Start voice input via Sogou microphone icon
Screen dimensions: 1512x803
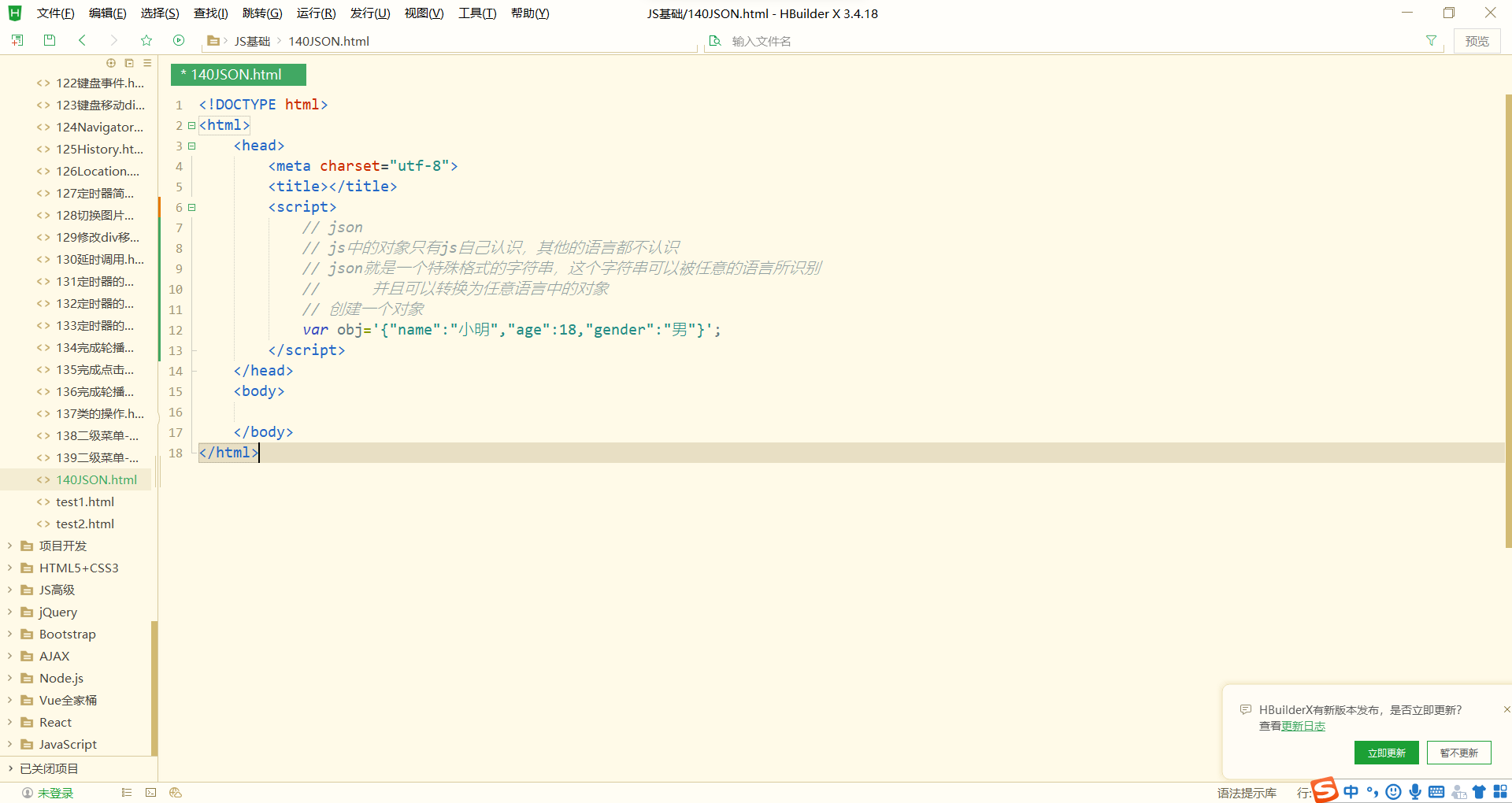coord(1414,791)
